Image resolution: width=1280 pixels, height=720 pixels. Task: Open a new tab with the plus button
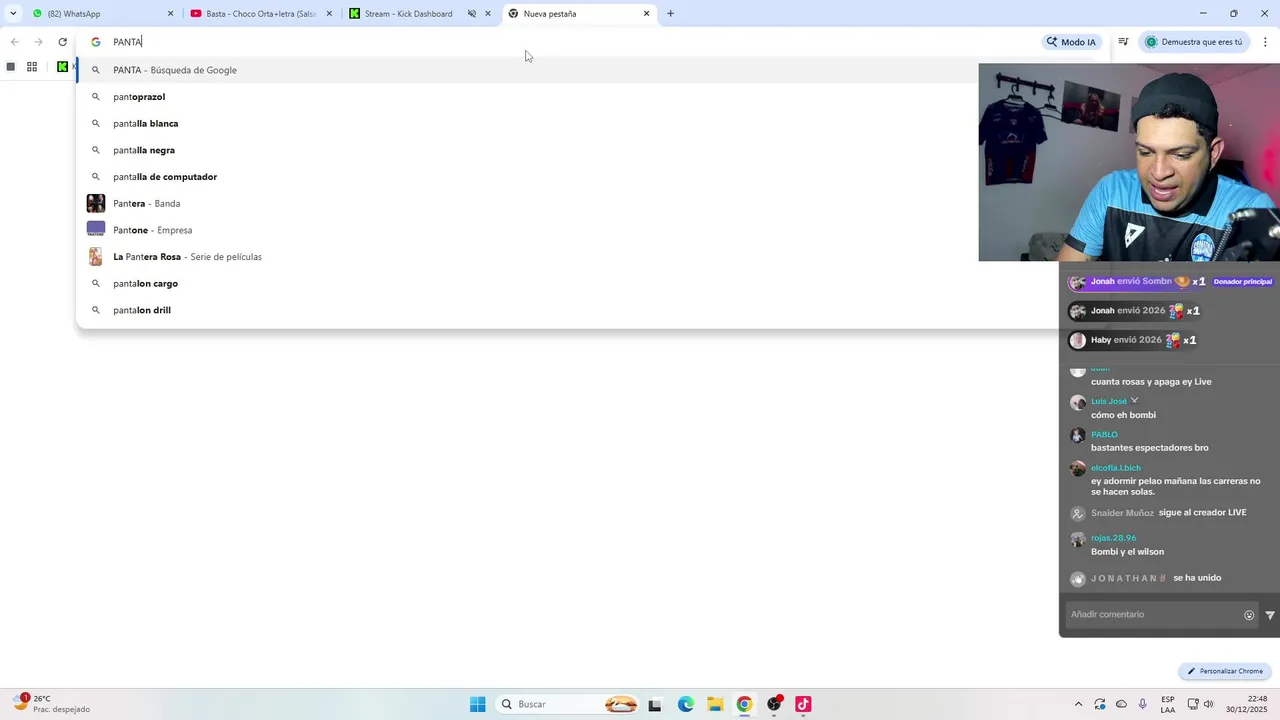click(670, 14)
